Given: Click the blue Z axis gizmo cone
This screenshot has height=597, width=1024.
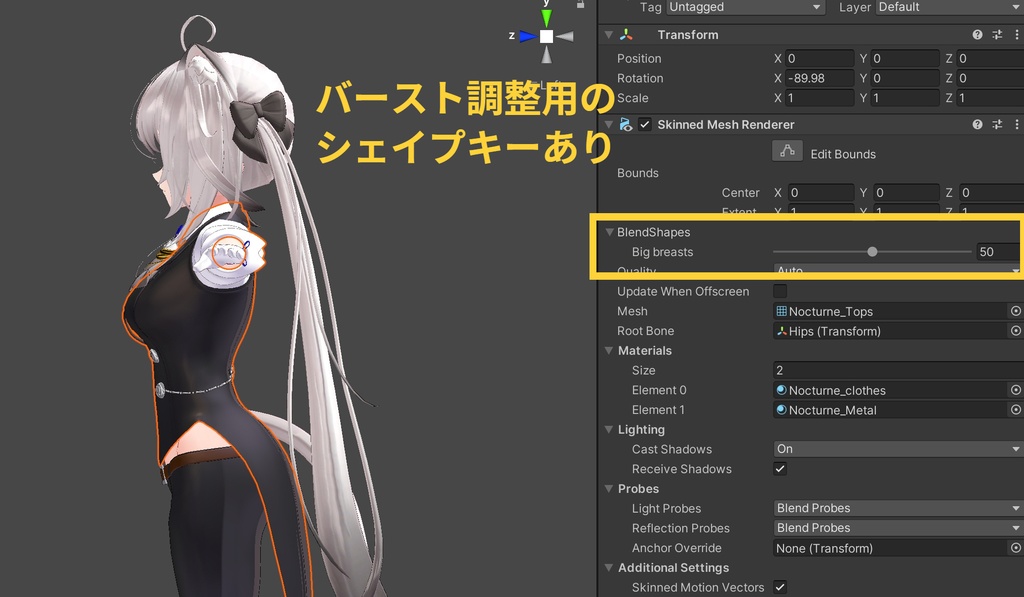Looking at the screenshot, I should [x=528, y=37].
